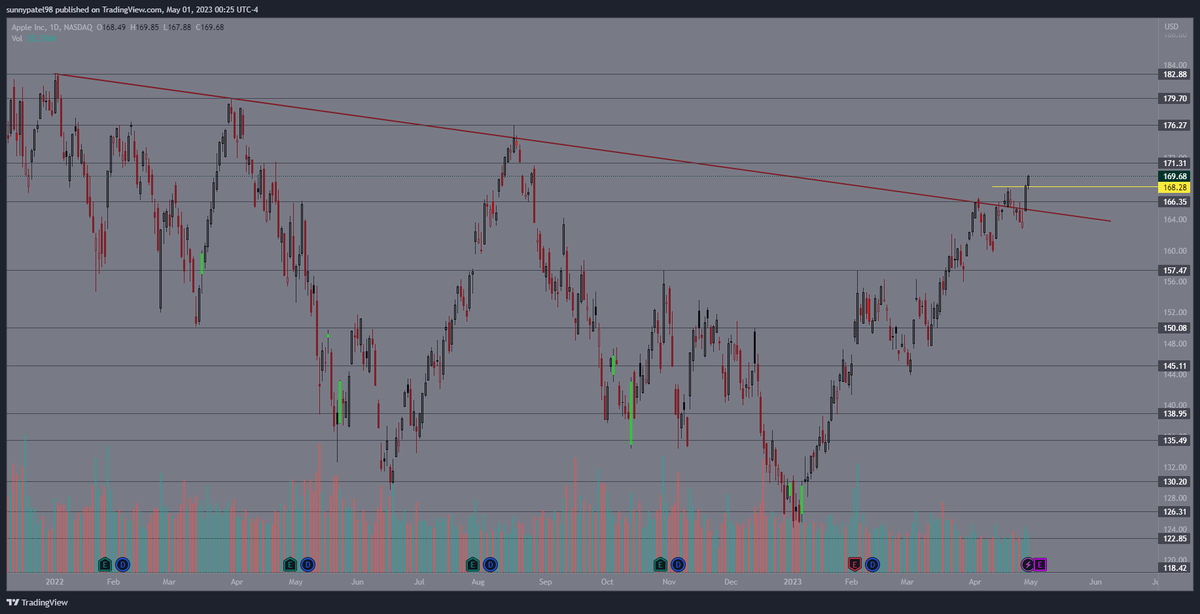Click the 148.00 axis tick label
Viewport: 1200px width, 614px height.
[1174, 343]
